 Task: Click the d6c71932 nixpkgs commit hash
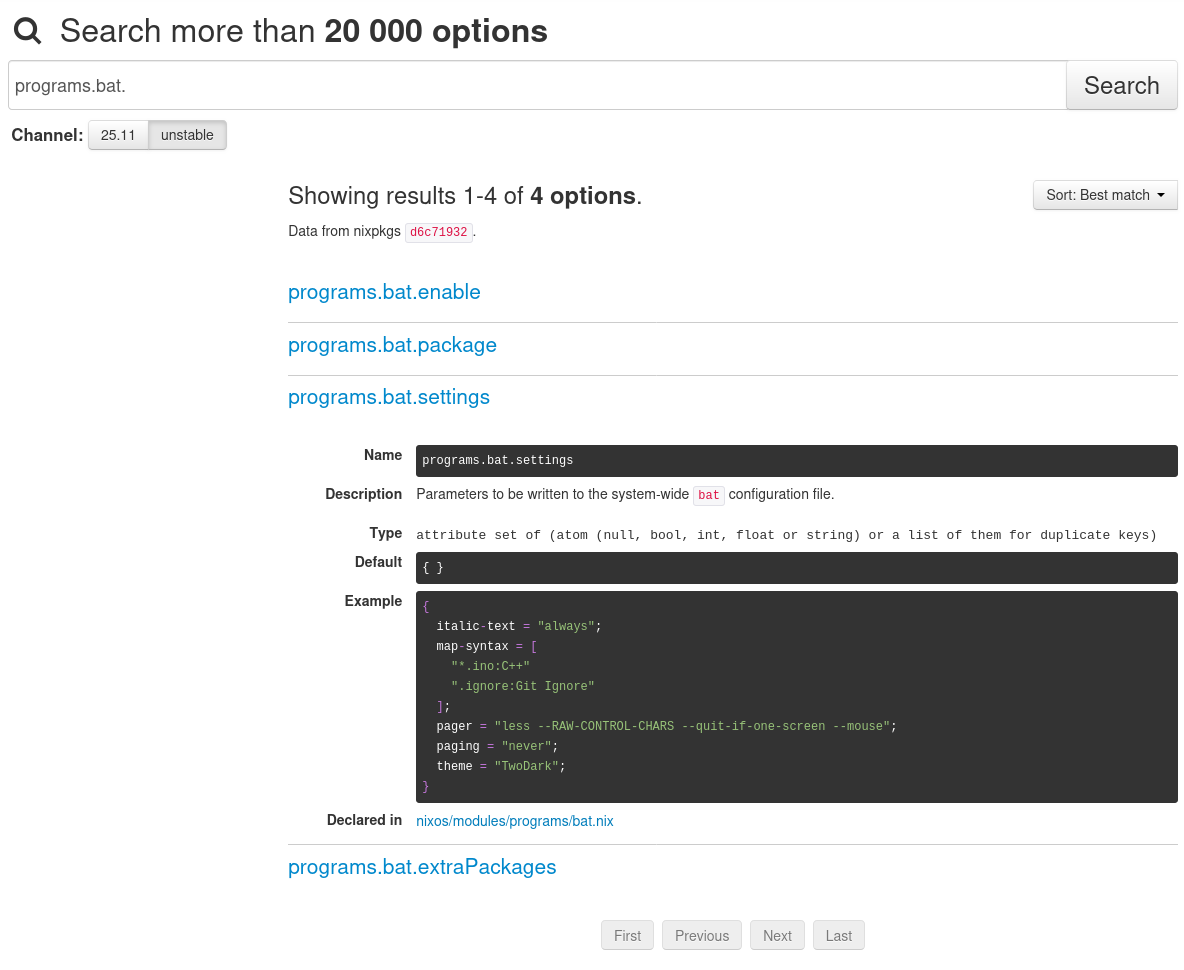(x=438, y=232)
